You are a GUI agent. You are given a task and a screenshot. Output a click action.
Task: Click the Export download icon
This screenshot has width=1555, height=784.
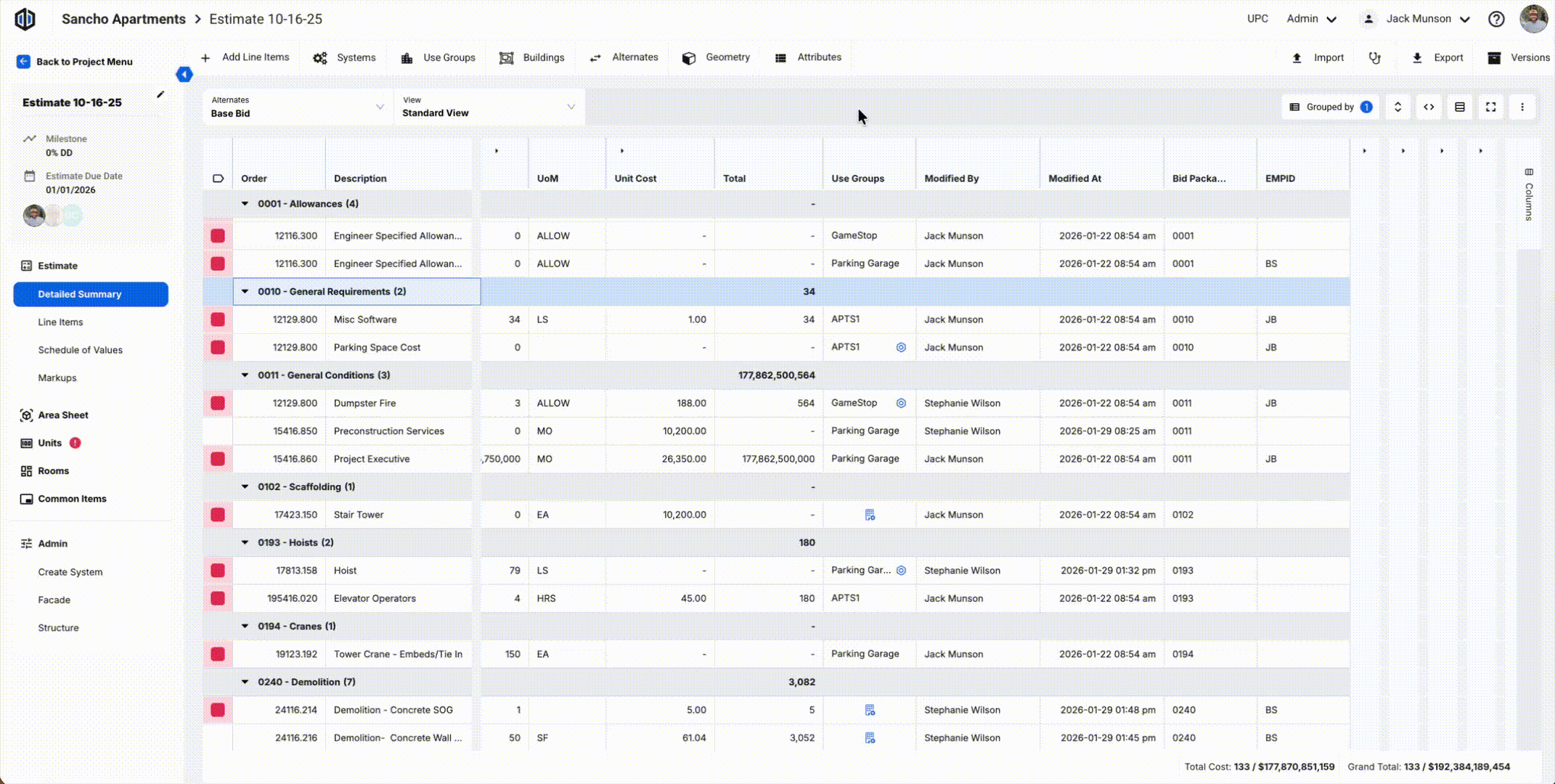tap(1416, 58)
